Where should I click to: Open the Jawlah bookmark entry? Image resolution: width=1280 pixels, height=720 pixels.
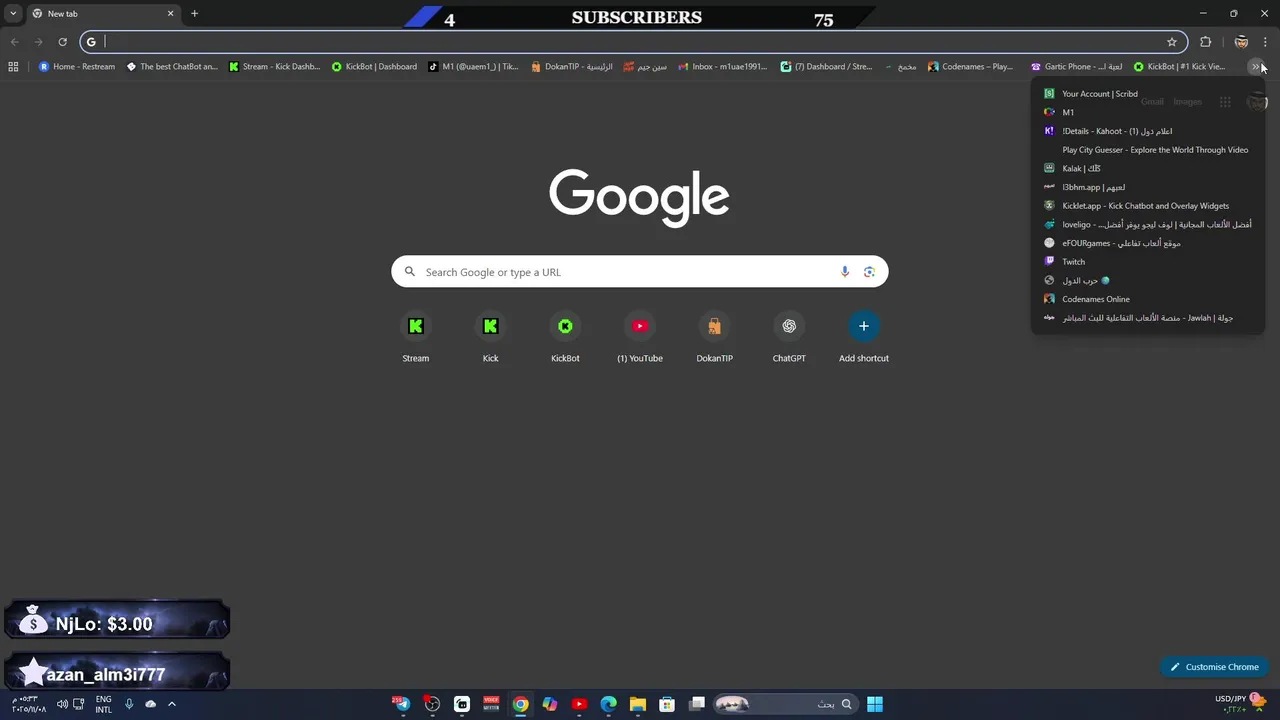point(1148,318)
